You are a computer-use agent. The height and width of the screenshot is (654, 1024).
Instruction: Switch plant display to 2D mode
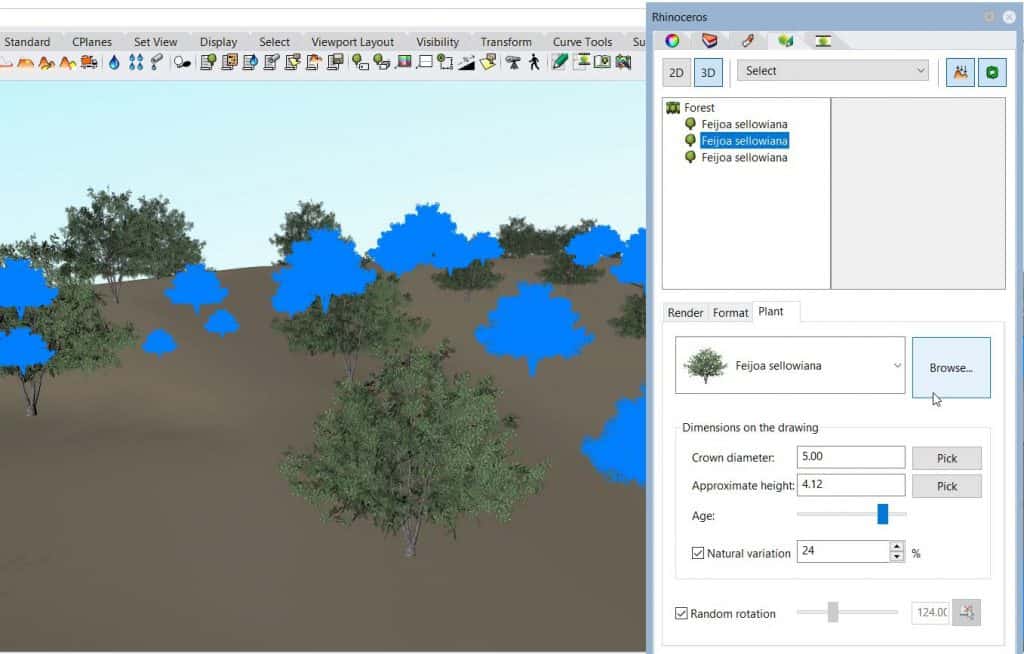coord(676,73)
